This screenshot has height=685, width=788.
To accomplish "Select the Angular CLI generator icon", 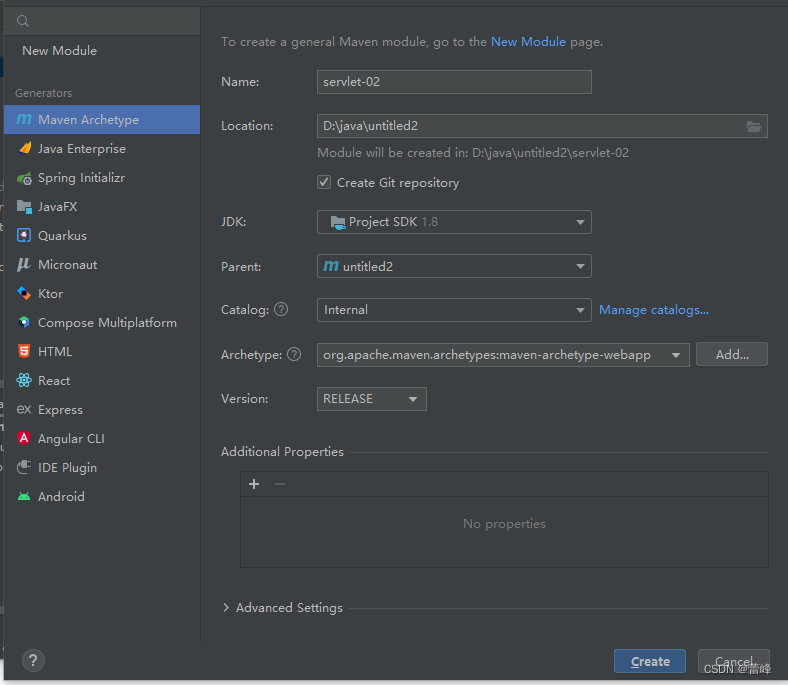I will [24, 438].
